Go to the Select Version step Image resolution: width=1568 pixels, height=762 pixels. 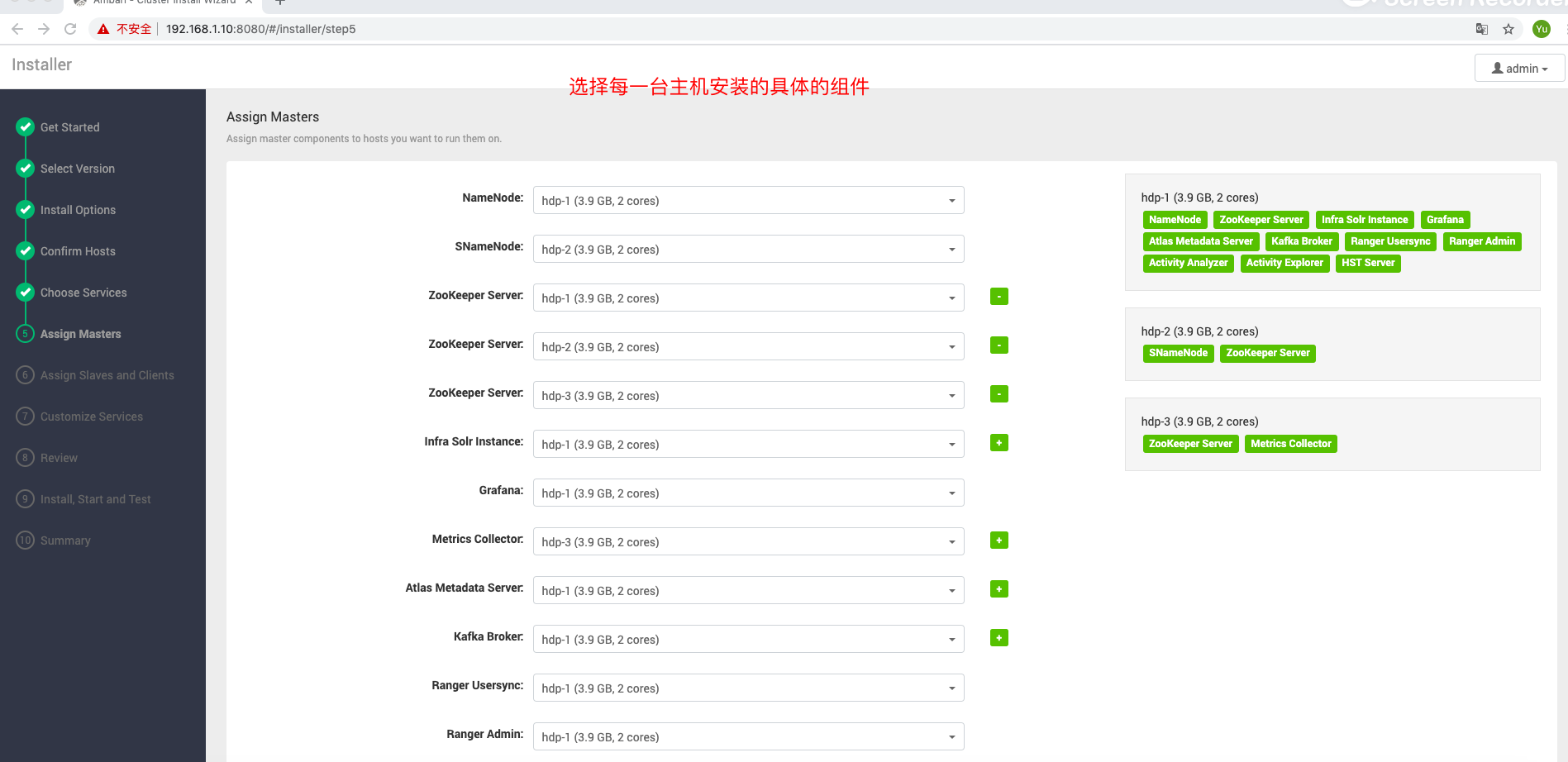coord(78,169)
